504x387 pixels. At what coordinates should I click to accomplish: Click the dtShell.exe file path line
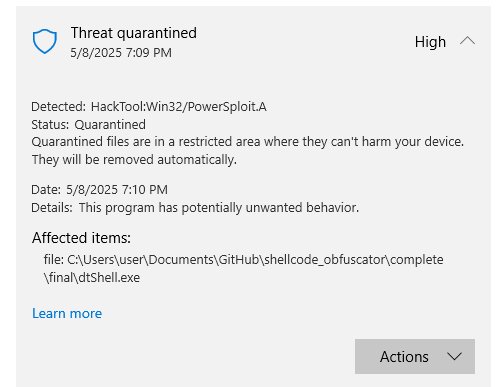(92, 278)
